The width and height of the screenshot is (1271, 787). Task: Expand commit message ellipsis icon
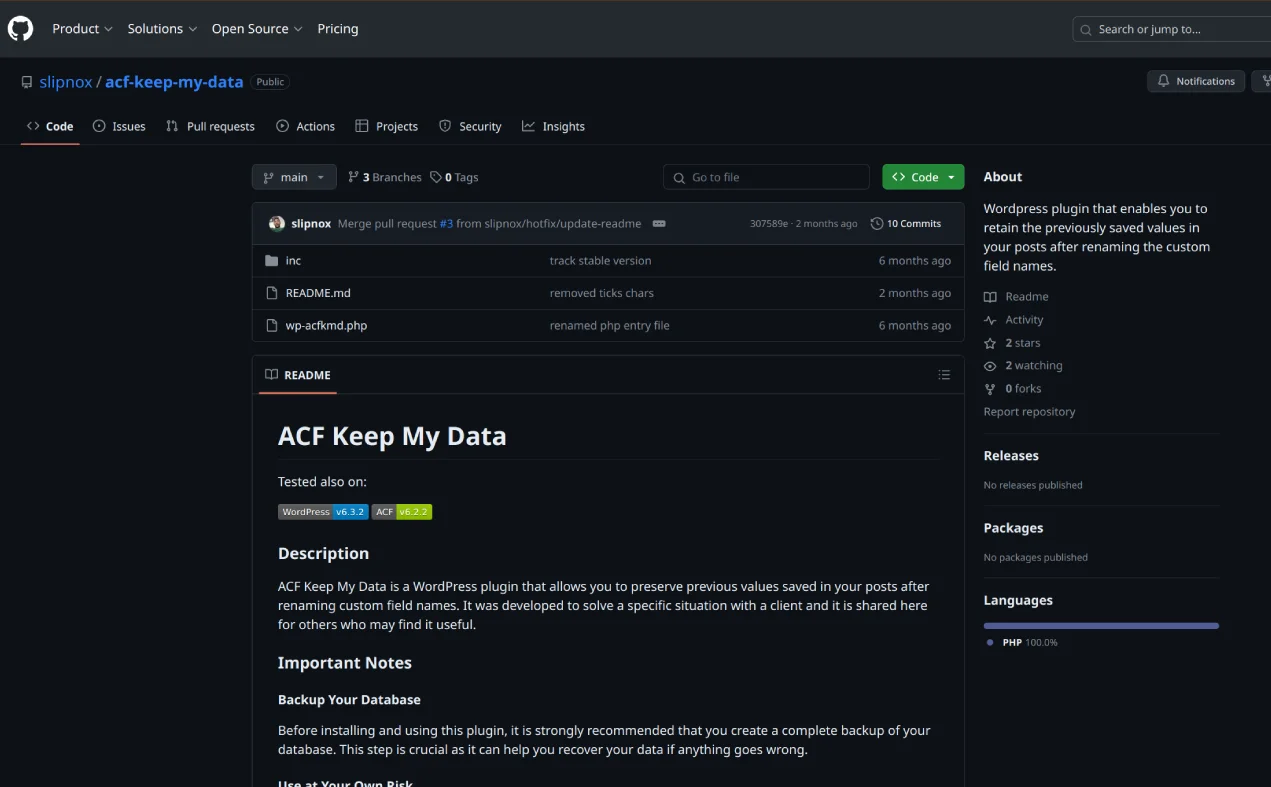659,223
